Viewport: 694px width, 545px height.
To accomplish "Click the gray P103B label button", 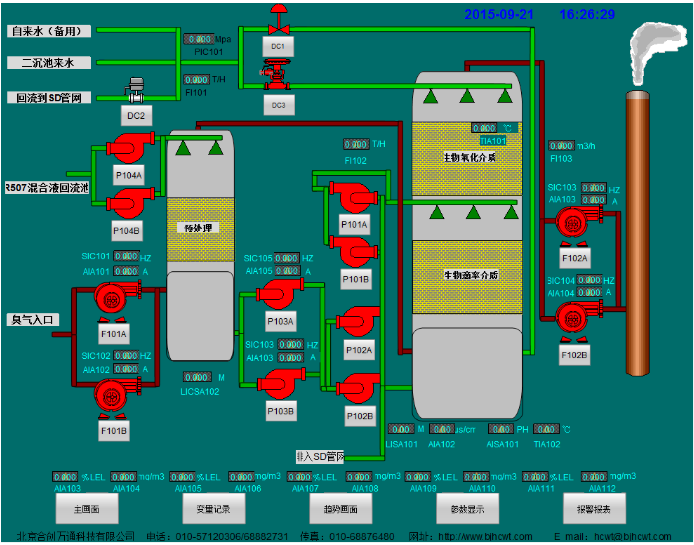I will click(280, 411).
